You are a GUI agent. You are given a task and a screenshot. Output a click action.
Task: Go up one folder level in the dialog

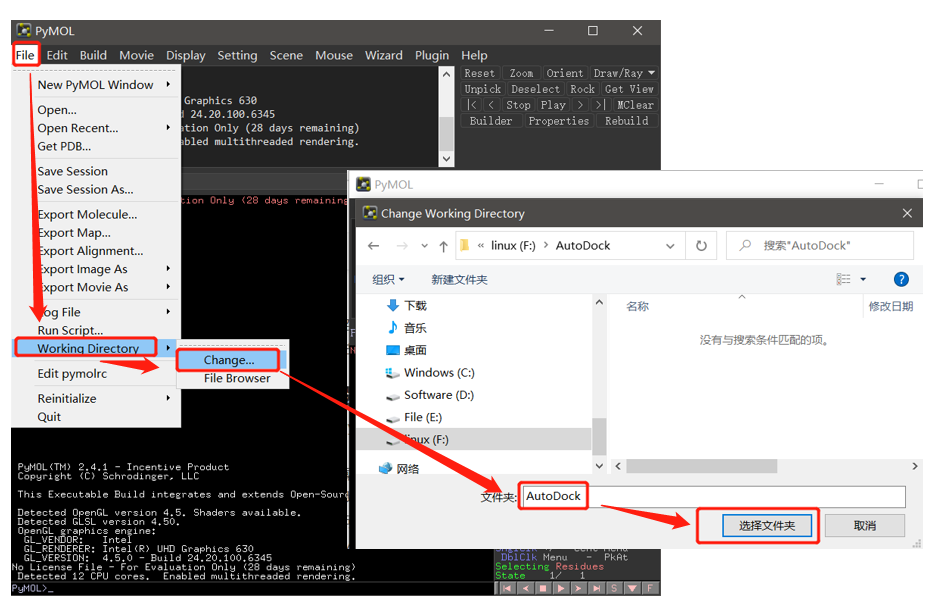click(443, 246)
